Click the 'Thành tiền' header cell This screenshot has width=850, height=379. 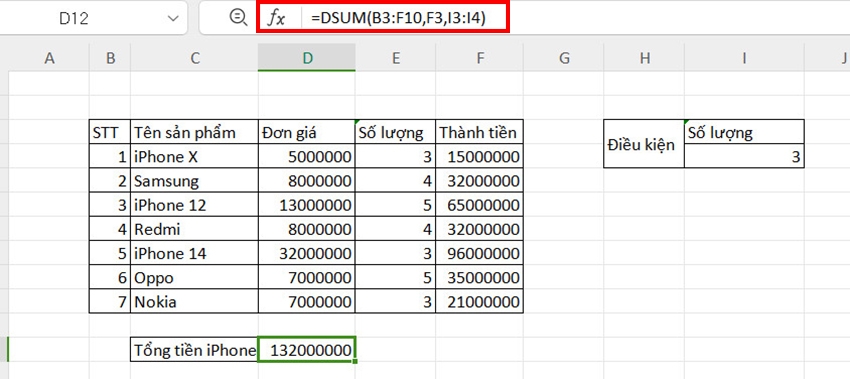pyautogui.click(x=480, y=132)
